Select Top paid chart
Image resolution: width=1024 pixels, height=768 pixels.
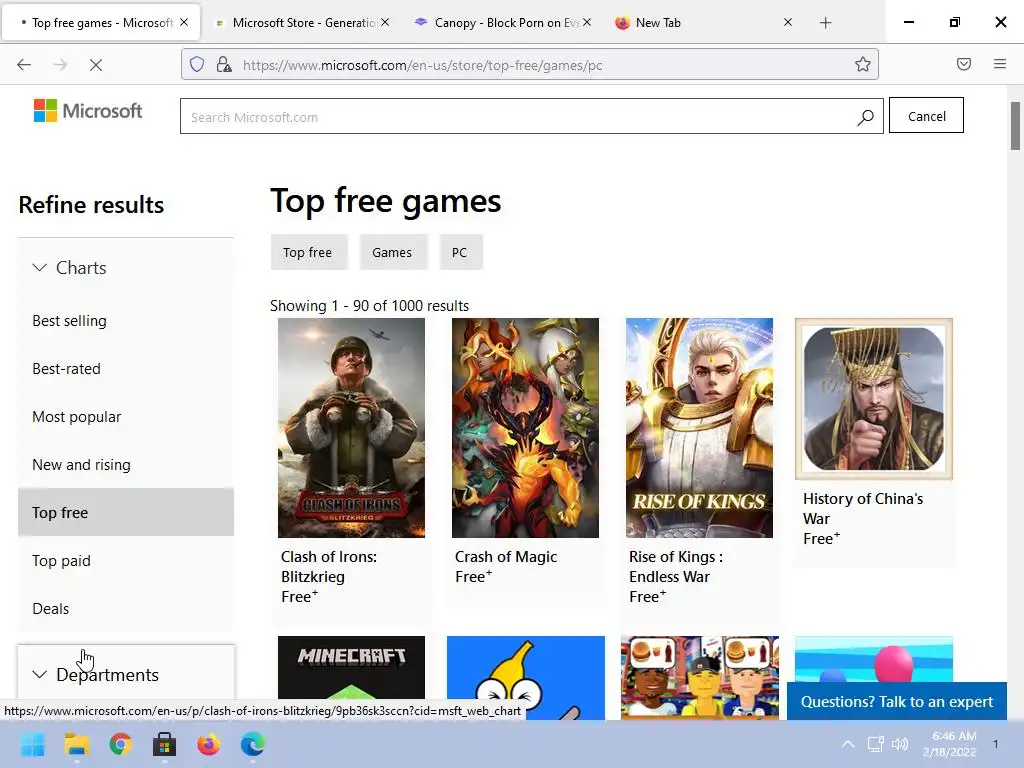pos(61,560)
